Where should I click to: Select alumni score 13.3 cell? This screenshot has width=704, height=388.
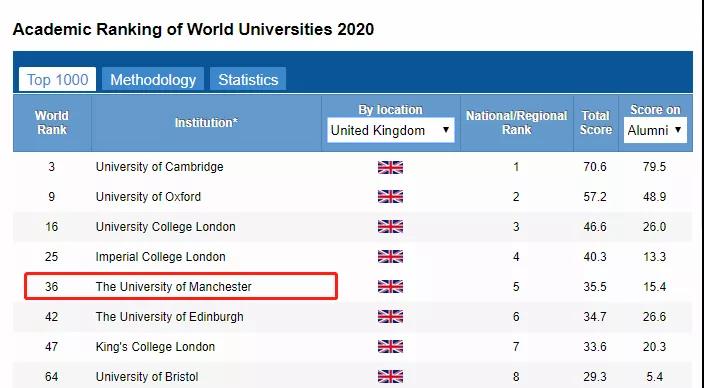(654, 257)
